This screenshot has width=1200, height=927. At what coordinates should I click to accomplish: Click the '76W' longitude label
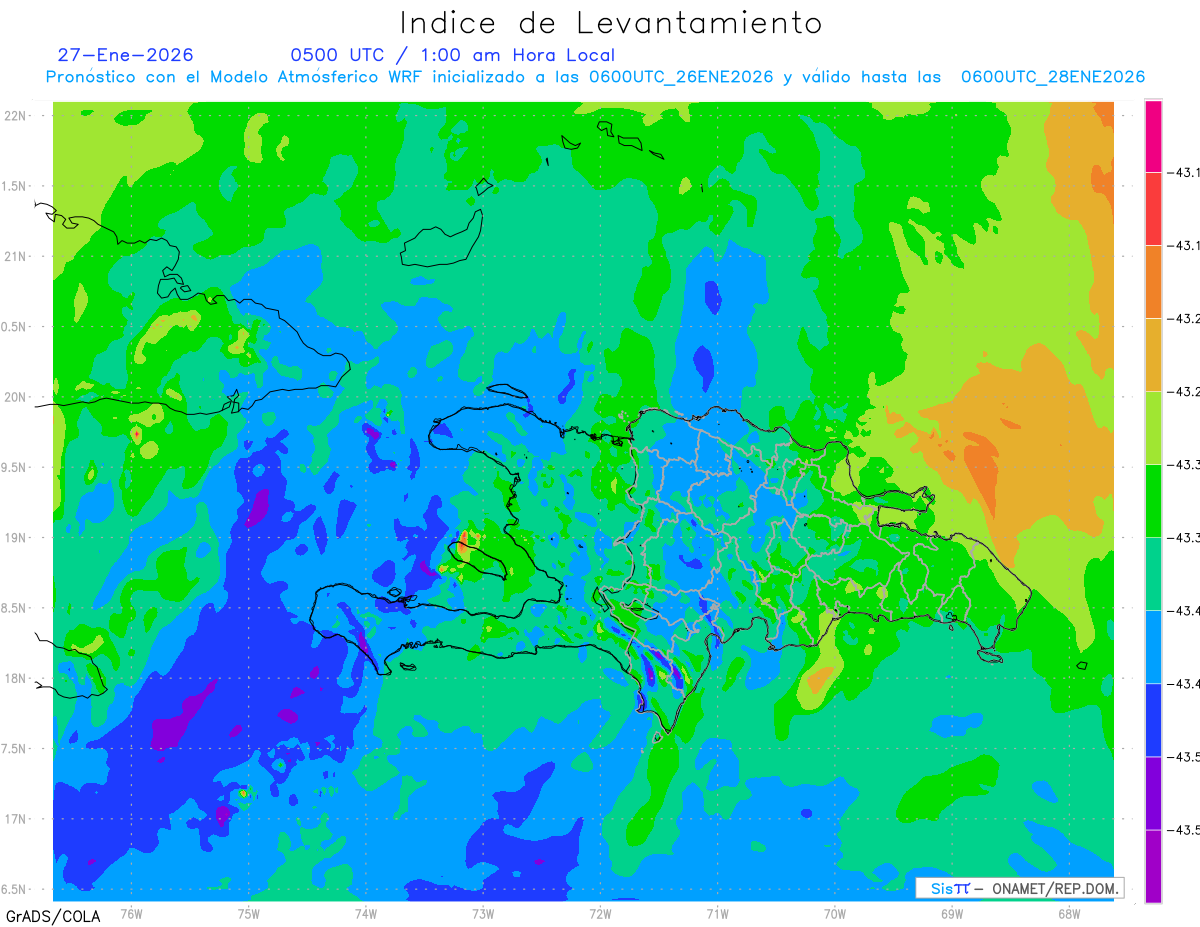point(131,913)
